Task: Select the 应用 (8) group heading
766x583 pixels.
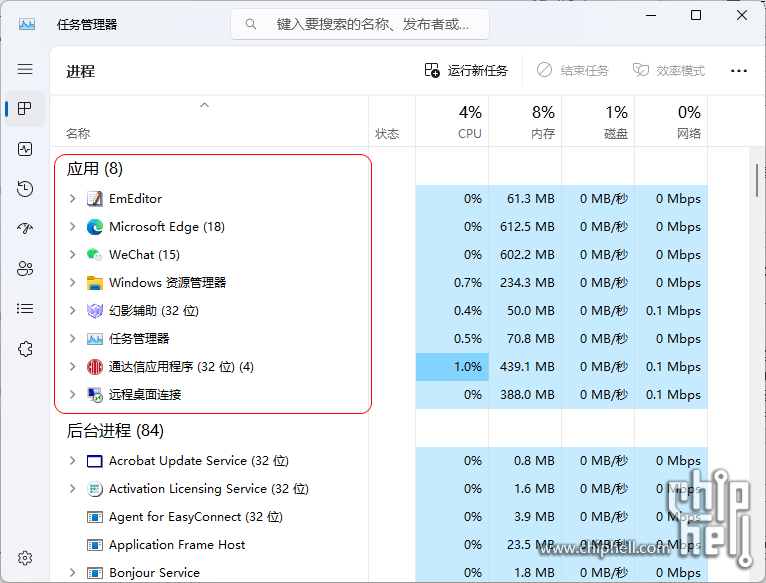Action: click(x=95, y=169)
